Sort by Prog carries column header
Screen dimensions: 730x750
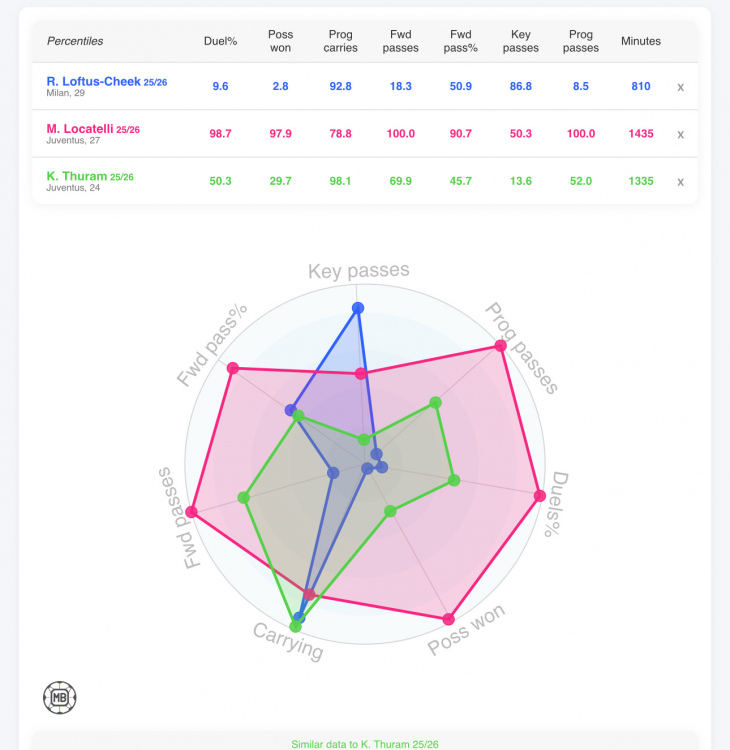coord(341,41)
